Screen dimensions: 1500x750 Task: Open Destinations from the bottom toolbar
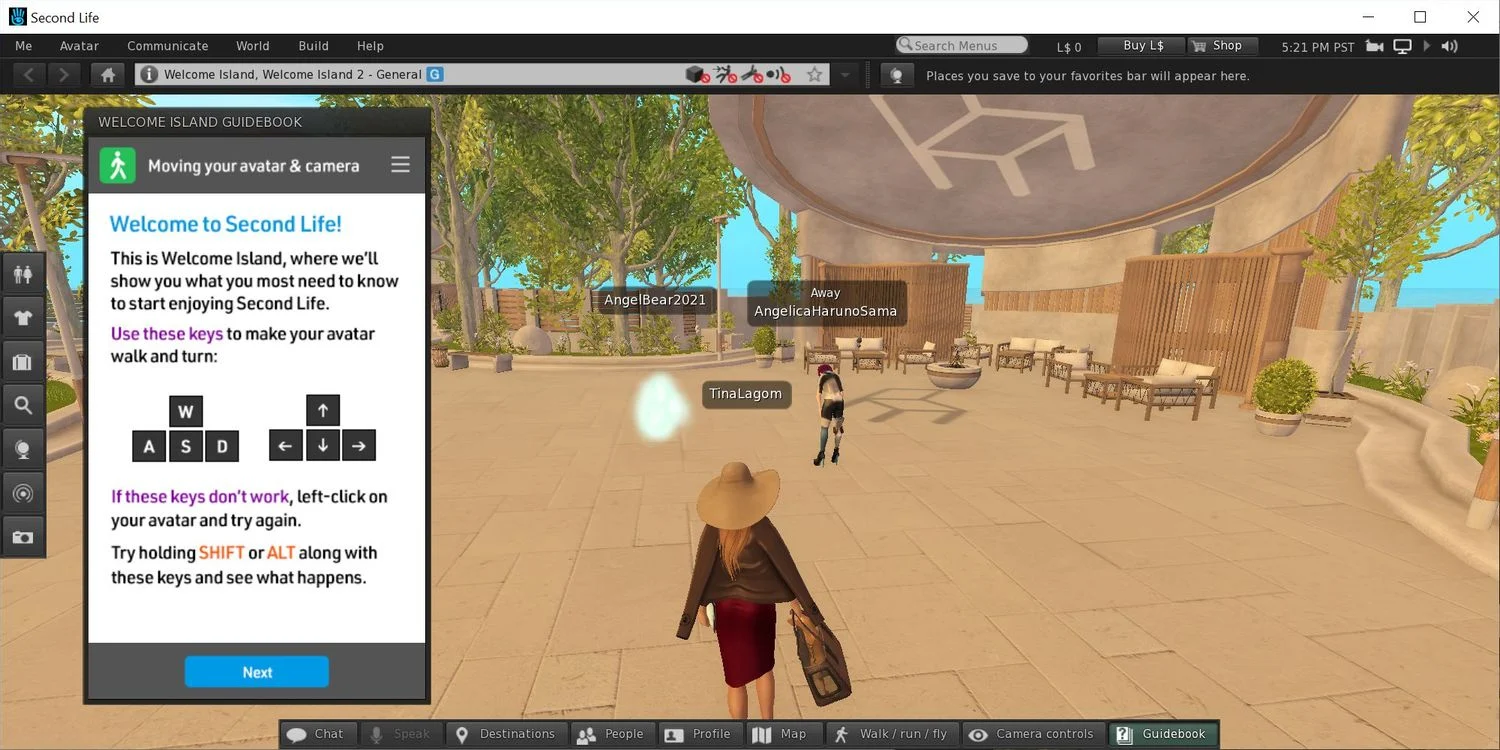click(507, 734)
